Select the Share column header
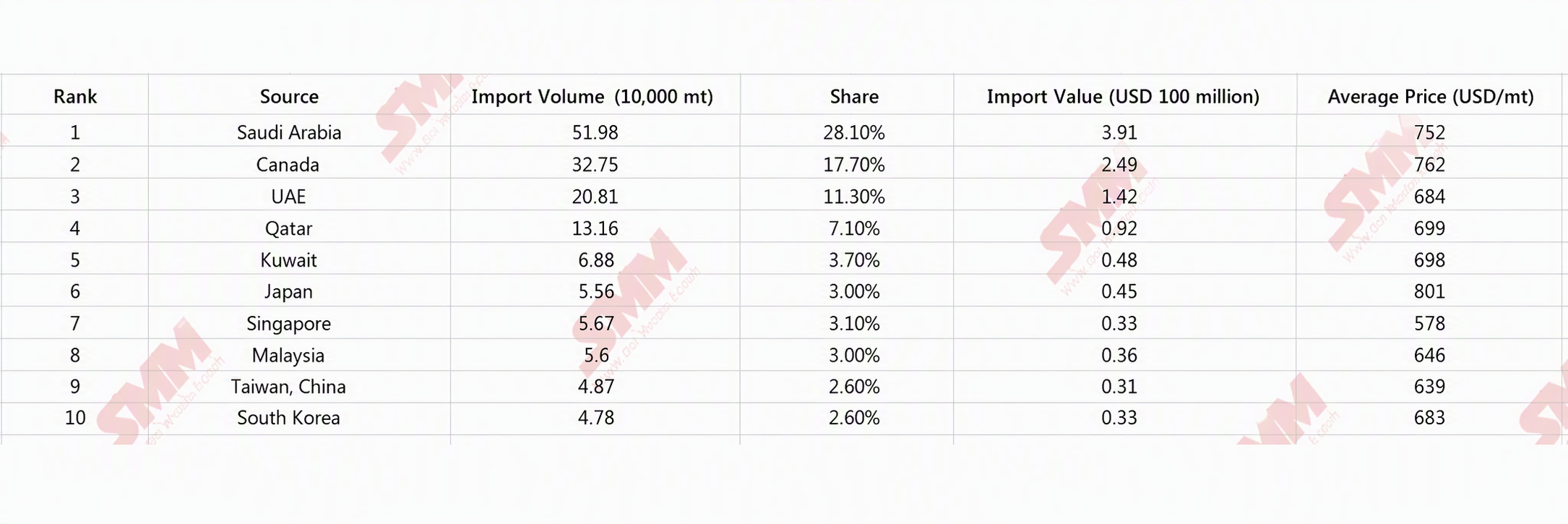 pyautogui.click(x=854, y=96)
